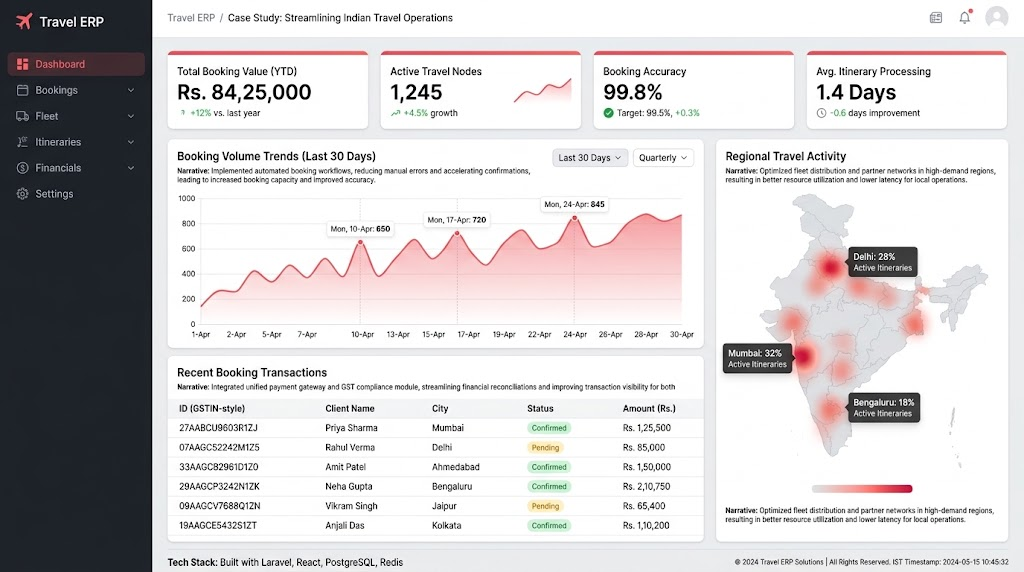Click Pending status badge for Vikram Singh
The width and height of the screenshot is (1024, 572).
pyautogui.click(x=545, y=506)
